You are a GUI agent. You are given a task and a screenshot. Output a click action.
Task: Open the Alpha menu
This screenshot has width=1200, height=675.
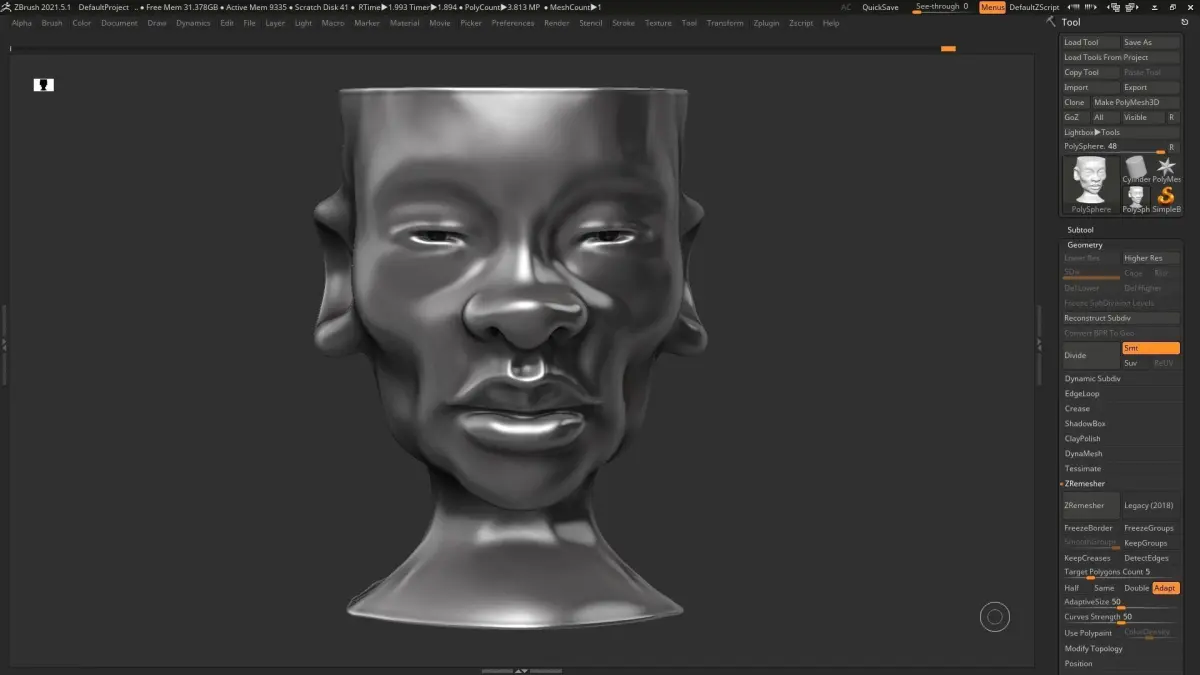22,23
